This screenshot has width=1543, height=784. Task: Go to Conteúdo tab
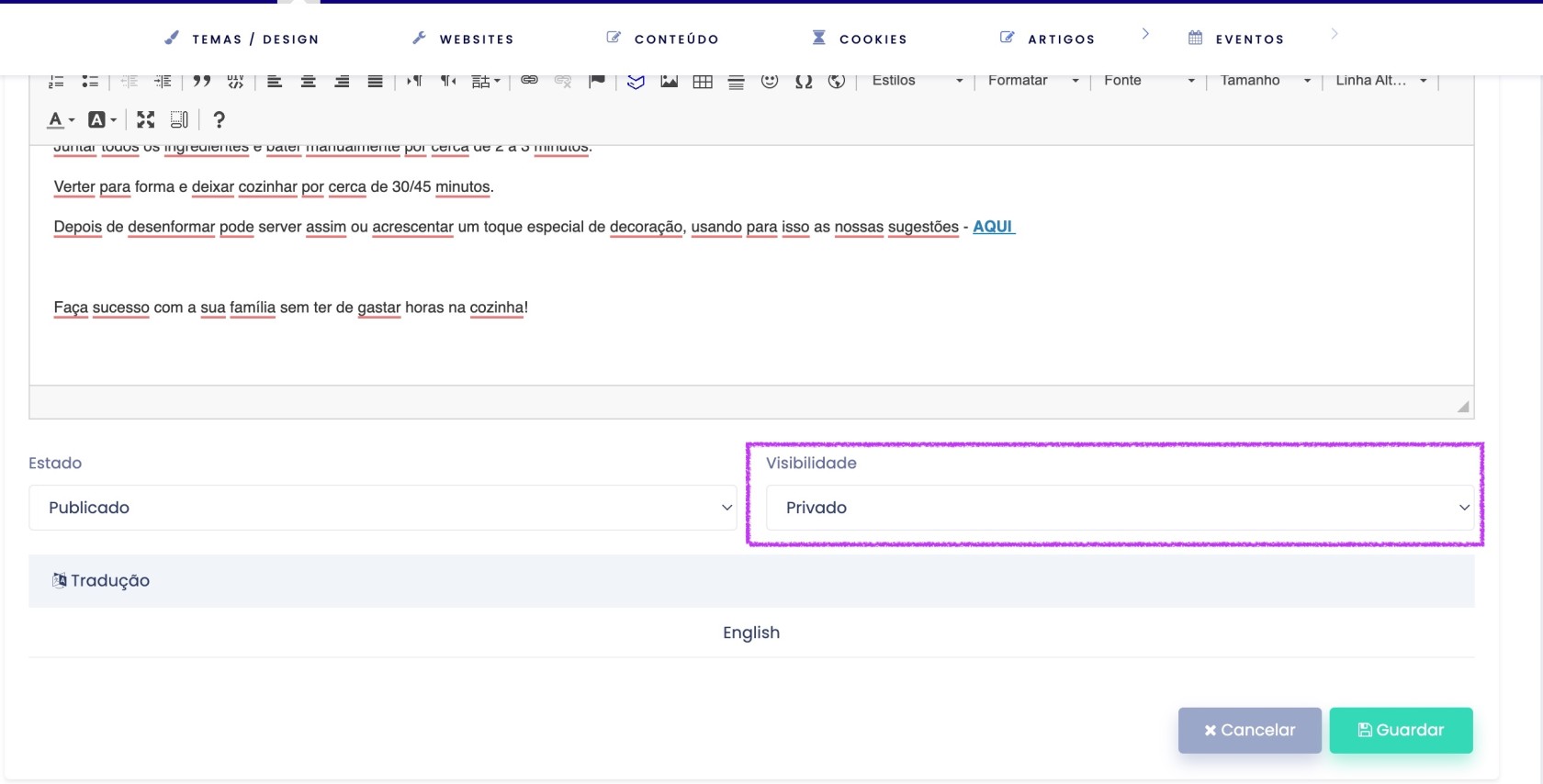[x=663, y=39]
